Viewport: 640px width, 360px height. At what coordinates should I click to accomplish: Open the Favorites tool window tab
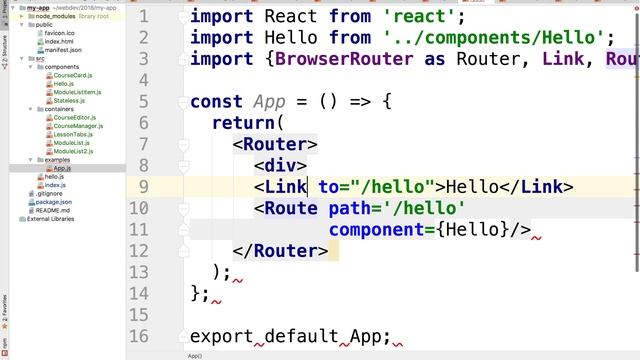(4, 312)
